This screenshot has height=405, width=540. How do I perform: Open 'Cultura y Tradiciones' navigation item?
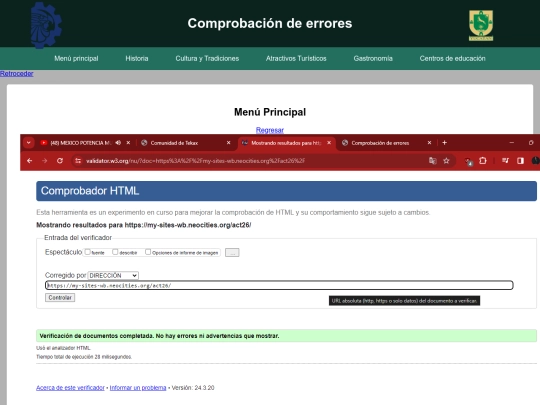[x=207, y=59]
